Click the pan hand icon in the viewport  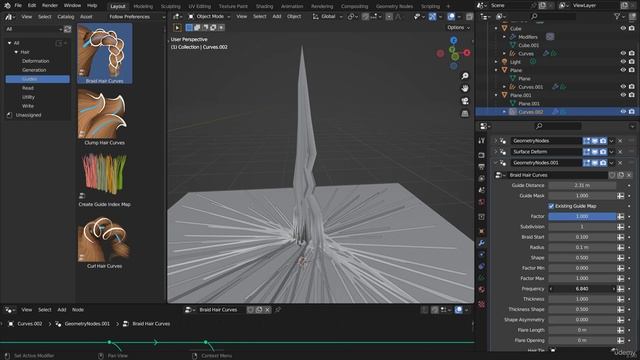click(x=465, y=88)
